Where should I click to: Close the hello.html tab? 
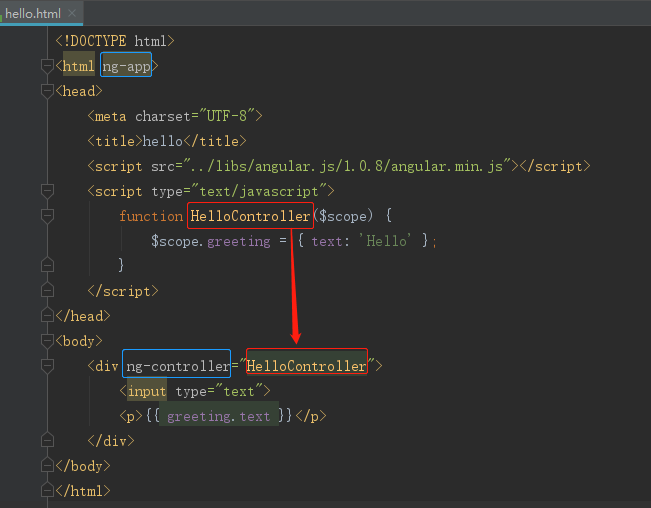point(72,13)
